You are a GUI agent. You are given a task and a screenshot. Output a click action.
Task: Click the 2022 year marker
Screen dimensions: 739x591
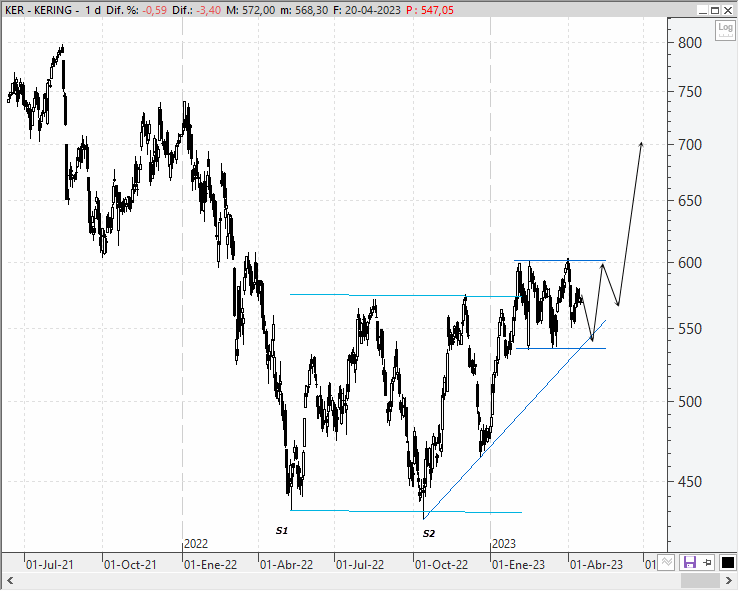click(x=196, y=544)
